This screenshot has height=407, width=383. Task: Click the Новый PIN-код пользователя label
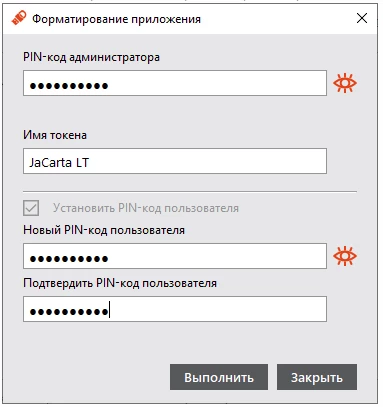(104, 230)
